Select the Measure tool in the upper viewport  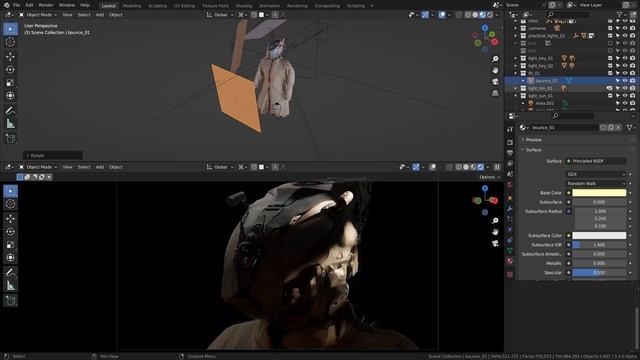10,124
